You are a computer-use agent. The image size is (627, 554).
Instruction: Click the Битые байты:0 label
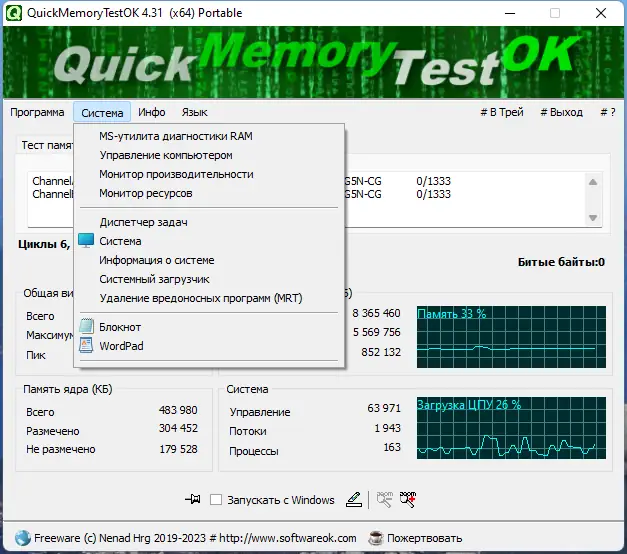coord(561,262)
